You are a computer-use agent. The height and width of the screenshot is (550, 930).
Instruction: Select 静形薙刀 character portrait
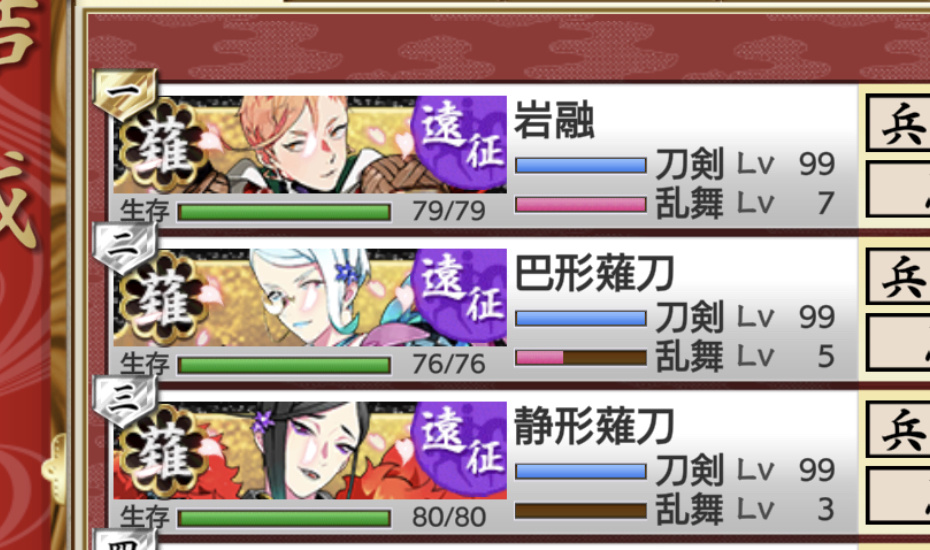[x=310, y=450]
